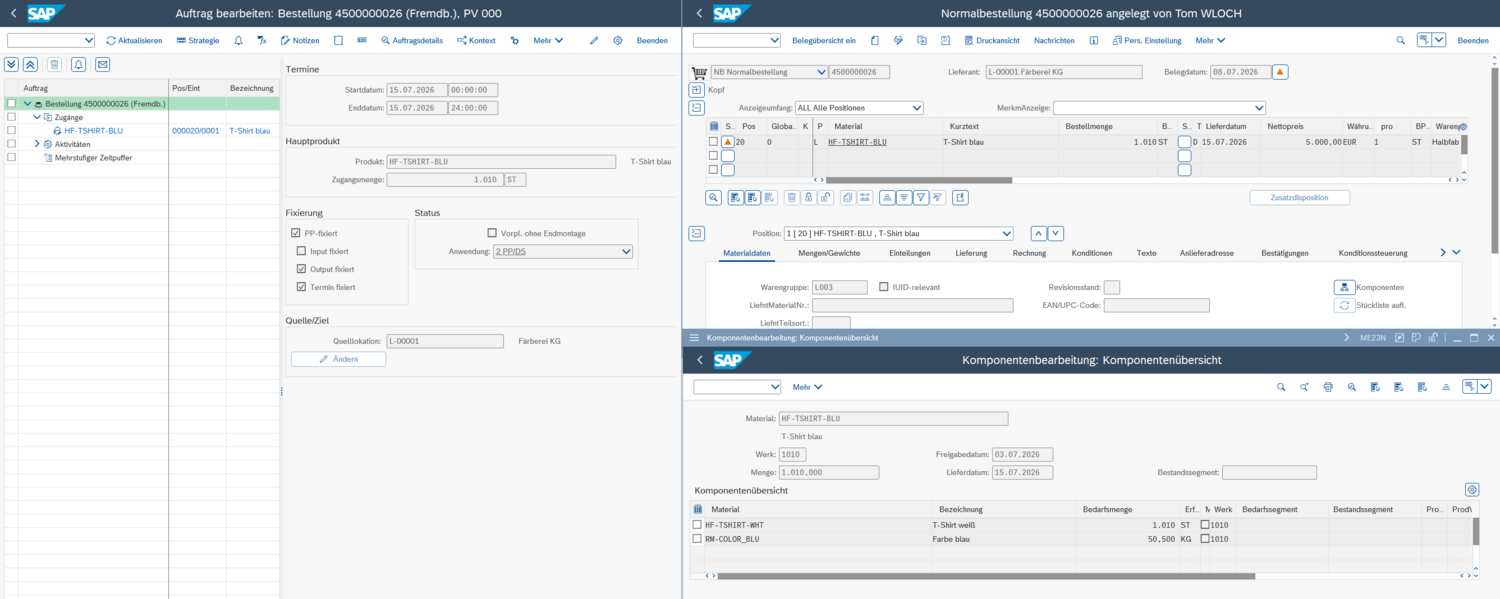Image resolution: width=1500 pixels, height=599 pixels.
Task: Click the lock icon below item table
Action: click(809, 198)
